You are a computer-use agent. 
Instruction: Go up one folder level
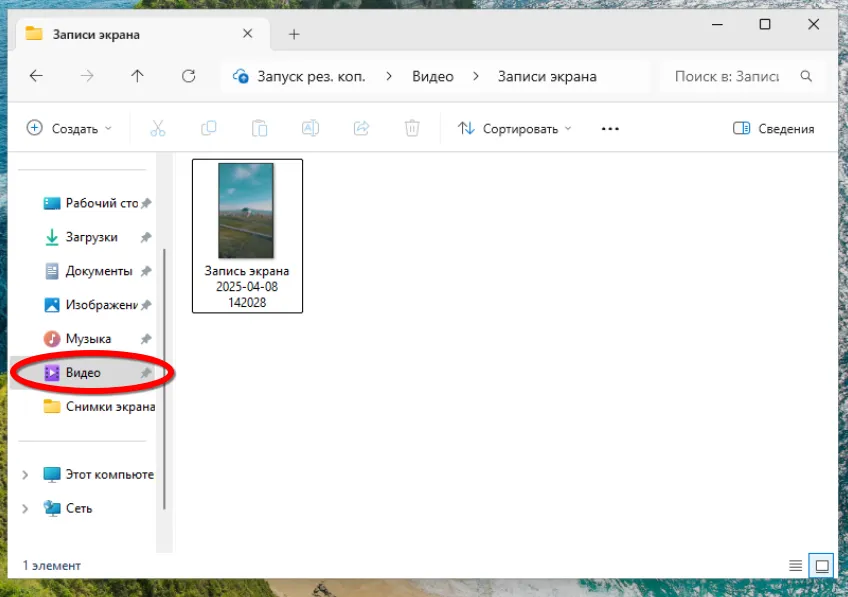(x=137, y=76)
